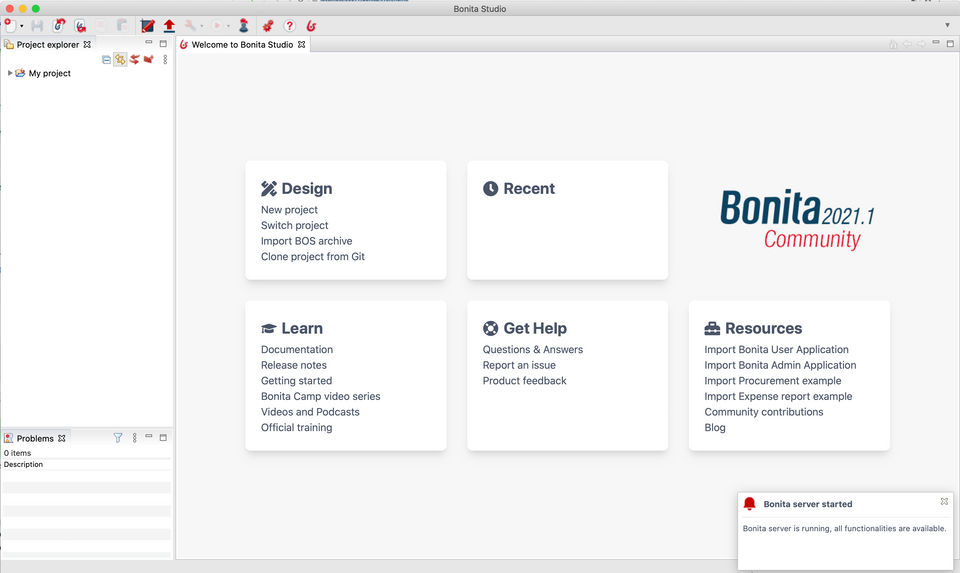Open the UI Designer pencil icon
The height and width of the screenshot is (573, 960).
pyautogui.click(x=148, y=25)
